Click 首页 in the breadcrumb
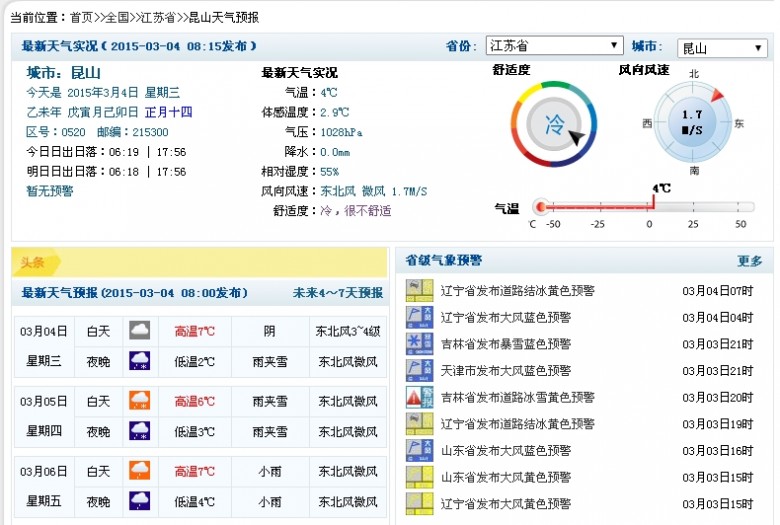780x525 pixels. [82, 17]
